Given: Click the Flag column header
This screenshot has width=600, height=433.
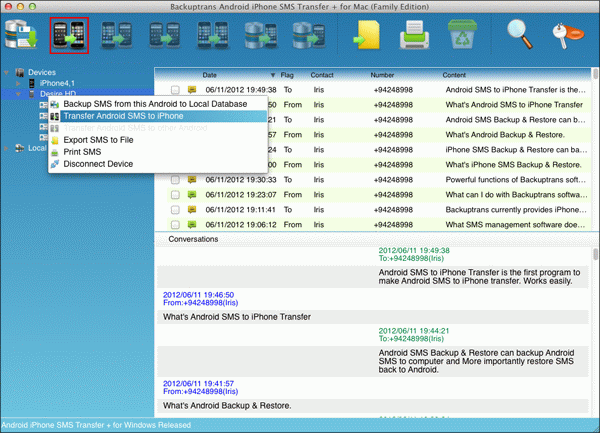Looking at the screenshot, I should 287,75.
